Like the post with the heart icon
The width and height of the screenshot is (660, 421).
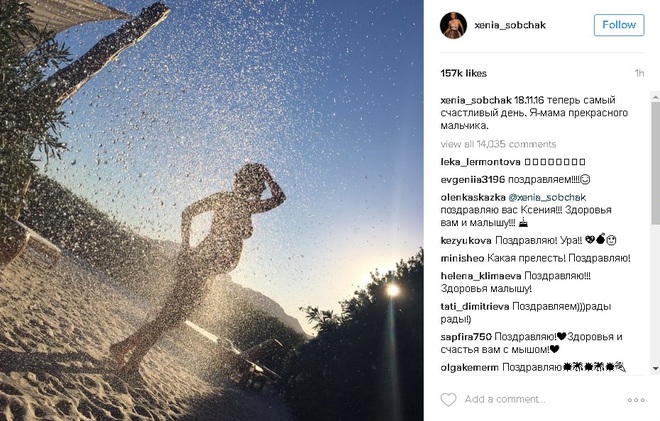(448, 399)
